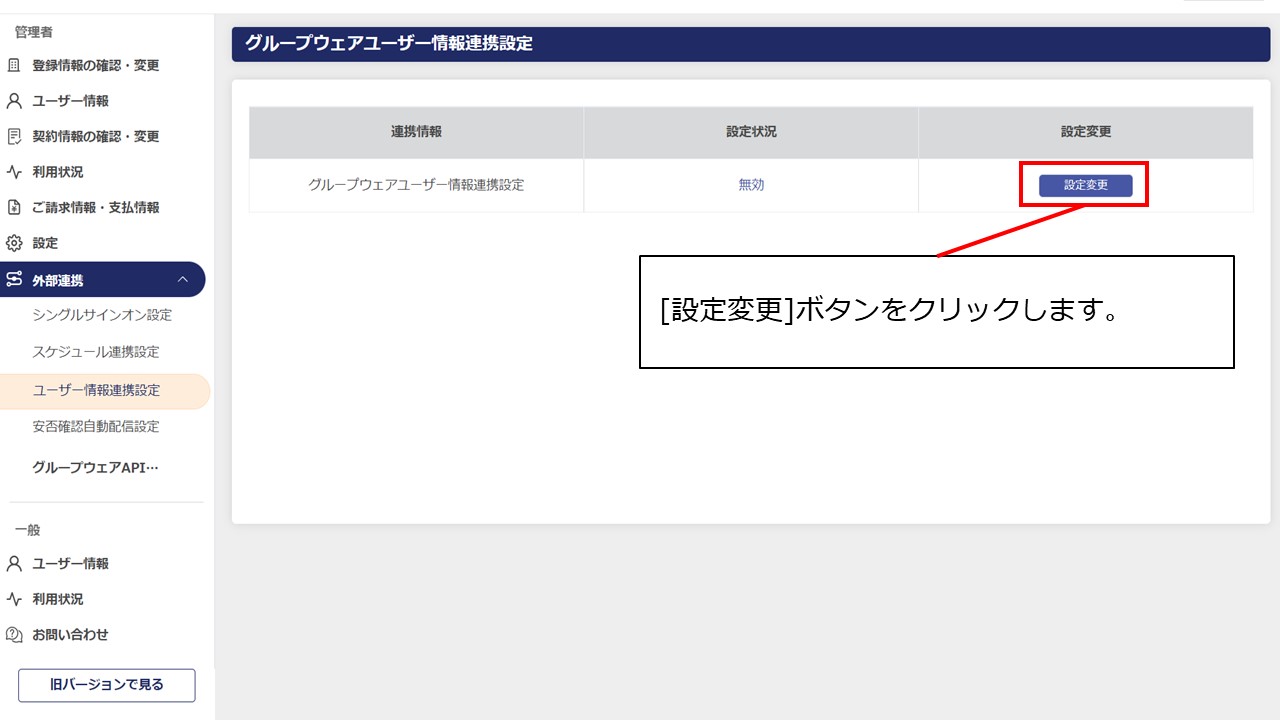Click the 契約情報の確認・変更 contract icon
Screen dimensions: 1280x720
[x=14, y=136]
